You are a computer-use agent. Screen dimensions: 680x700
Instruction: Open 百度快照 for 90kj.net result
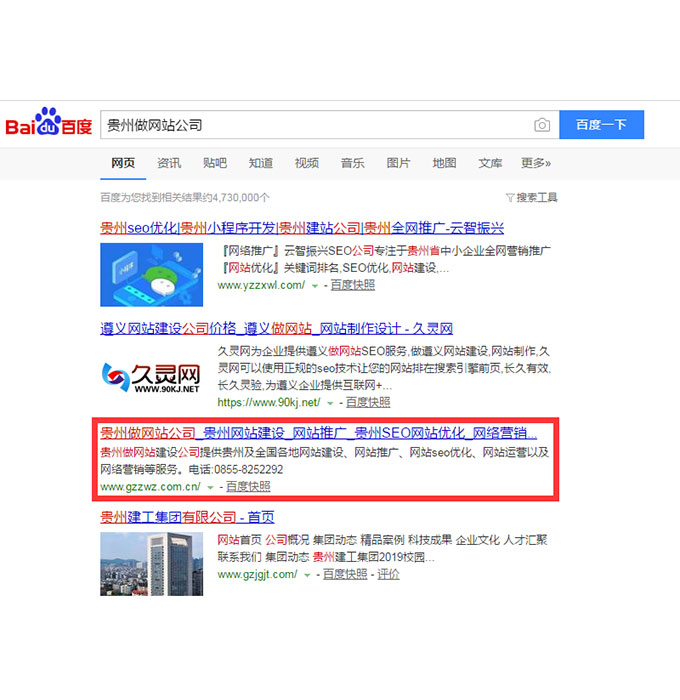point(368,402)
